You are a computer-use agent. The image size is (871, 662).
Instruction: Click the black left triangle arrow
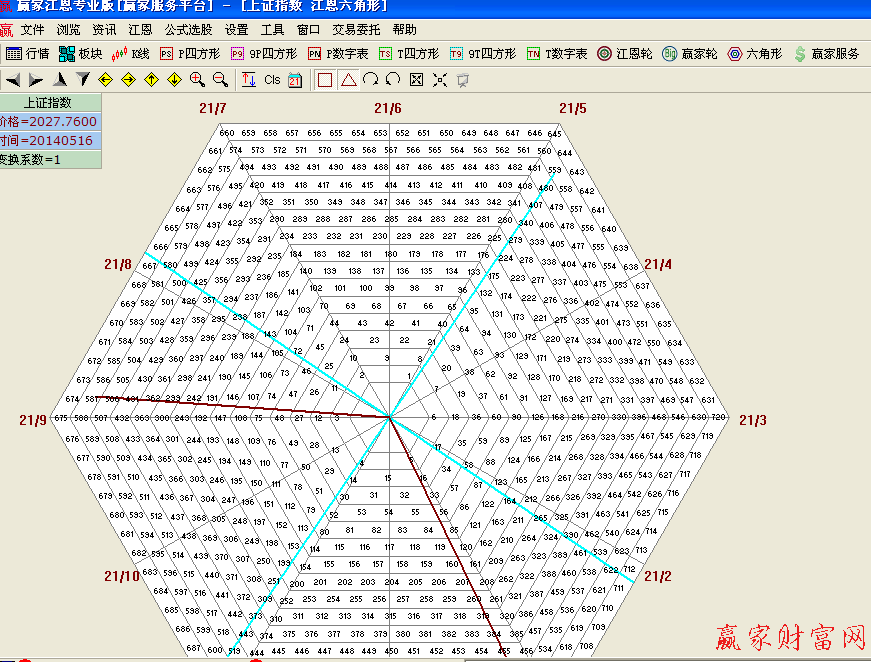12,79
